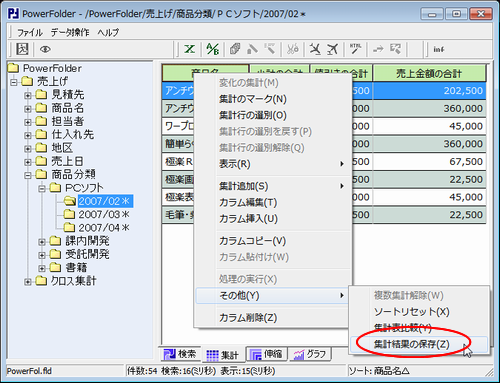Expand the 受託開発 folder

click(x=42, y=255)
